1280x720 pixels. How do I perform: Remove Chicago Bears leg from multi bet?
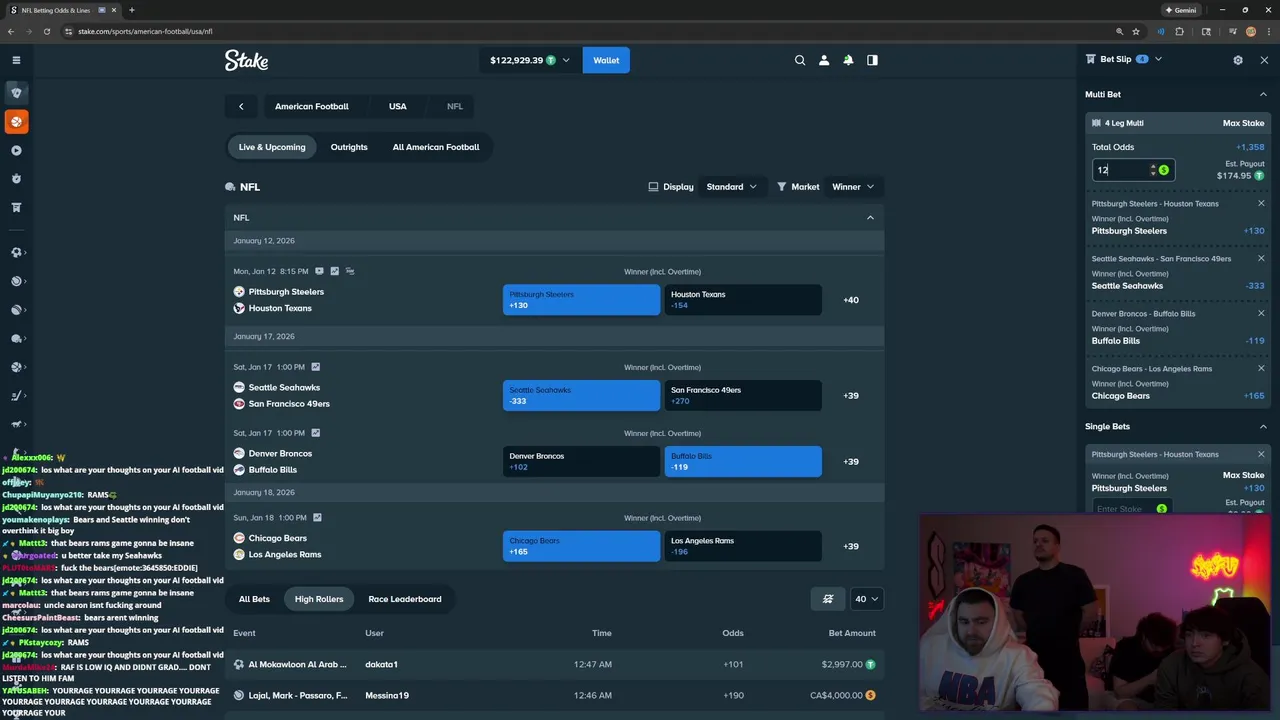1261,369
